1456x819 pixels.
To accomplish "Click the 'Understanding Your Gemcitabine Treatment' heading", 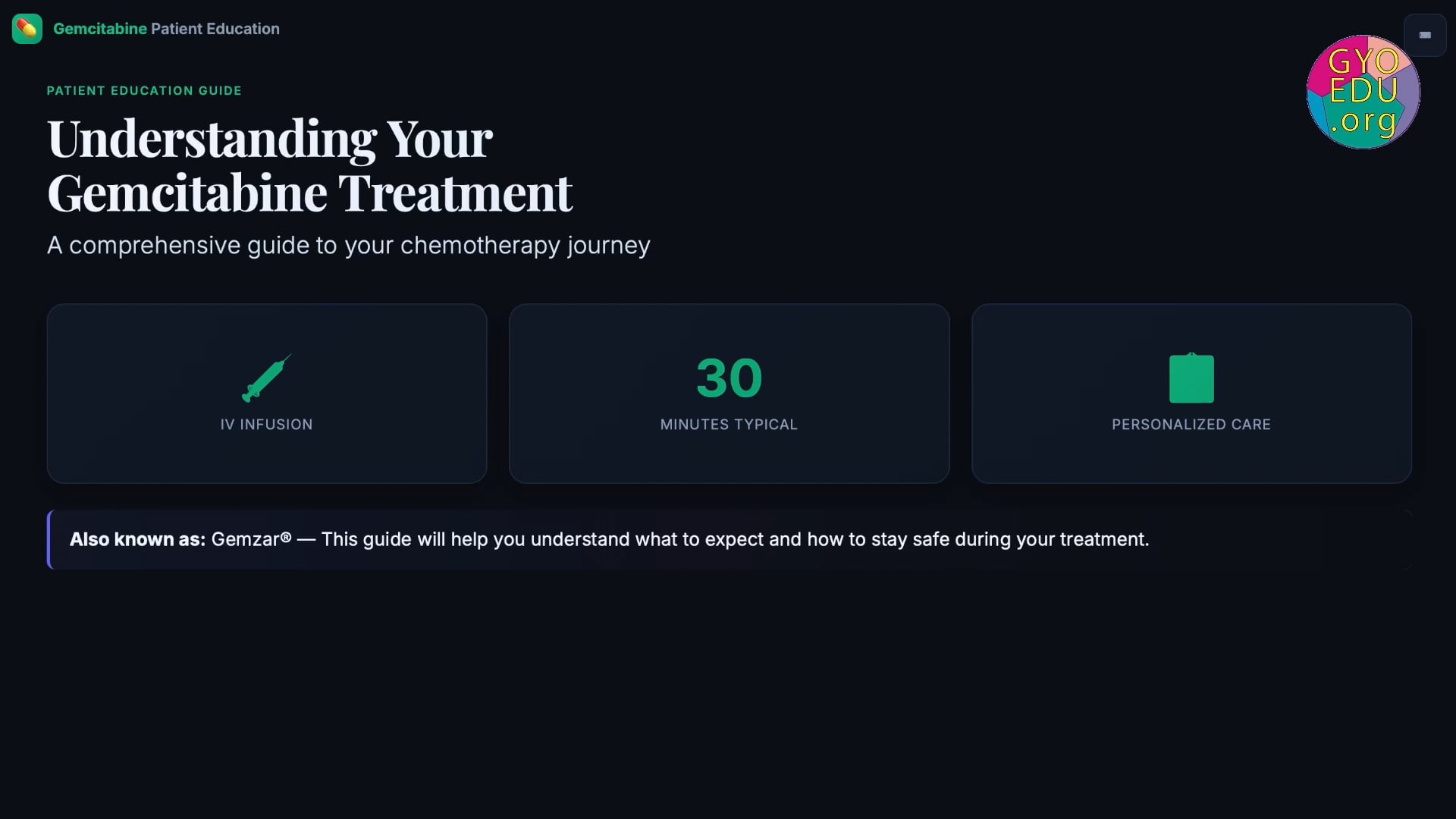I will [309, 165].
